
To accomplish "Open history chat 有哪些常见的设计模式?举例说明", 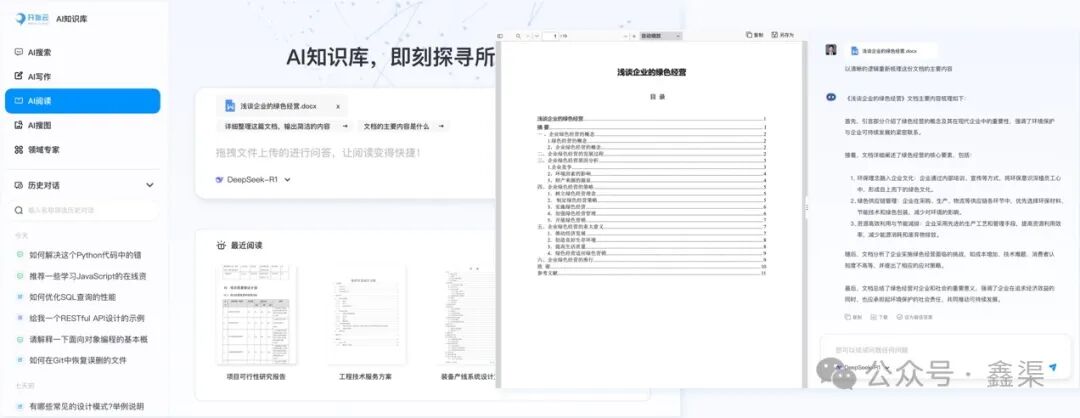I will pyautogui.click(x=85, y=406).
